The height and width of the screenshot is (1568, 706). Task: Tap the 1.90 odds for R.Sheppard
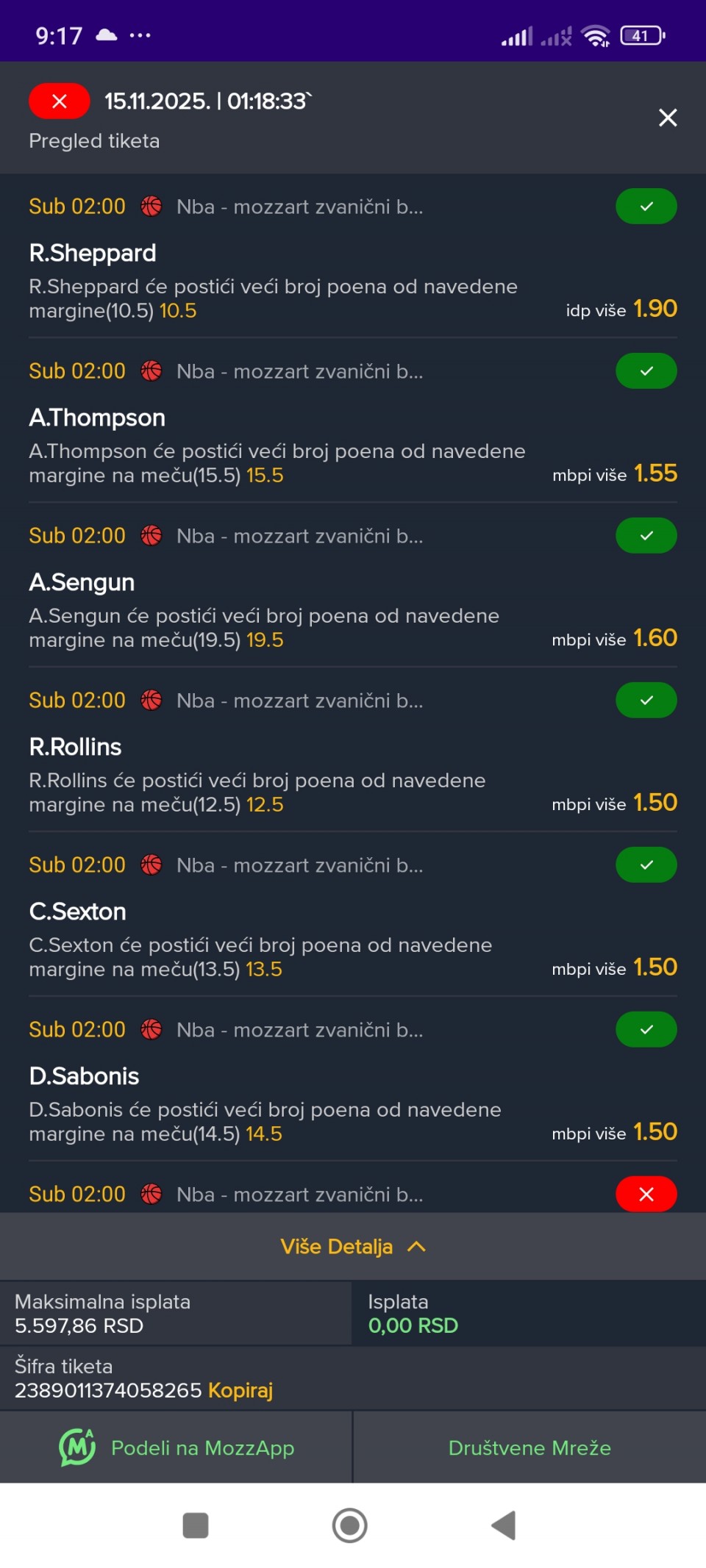[x=655, y=309]
